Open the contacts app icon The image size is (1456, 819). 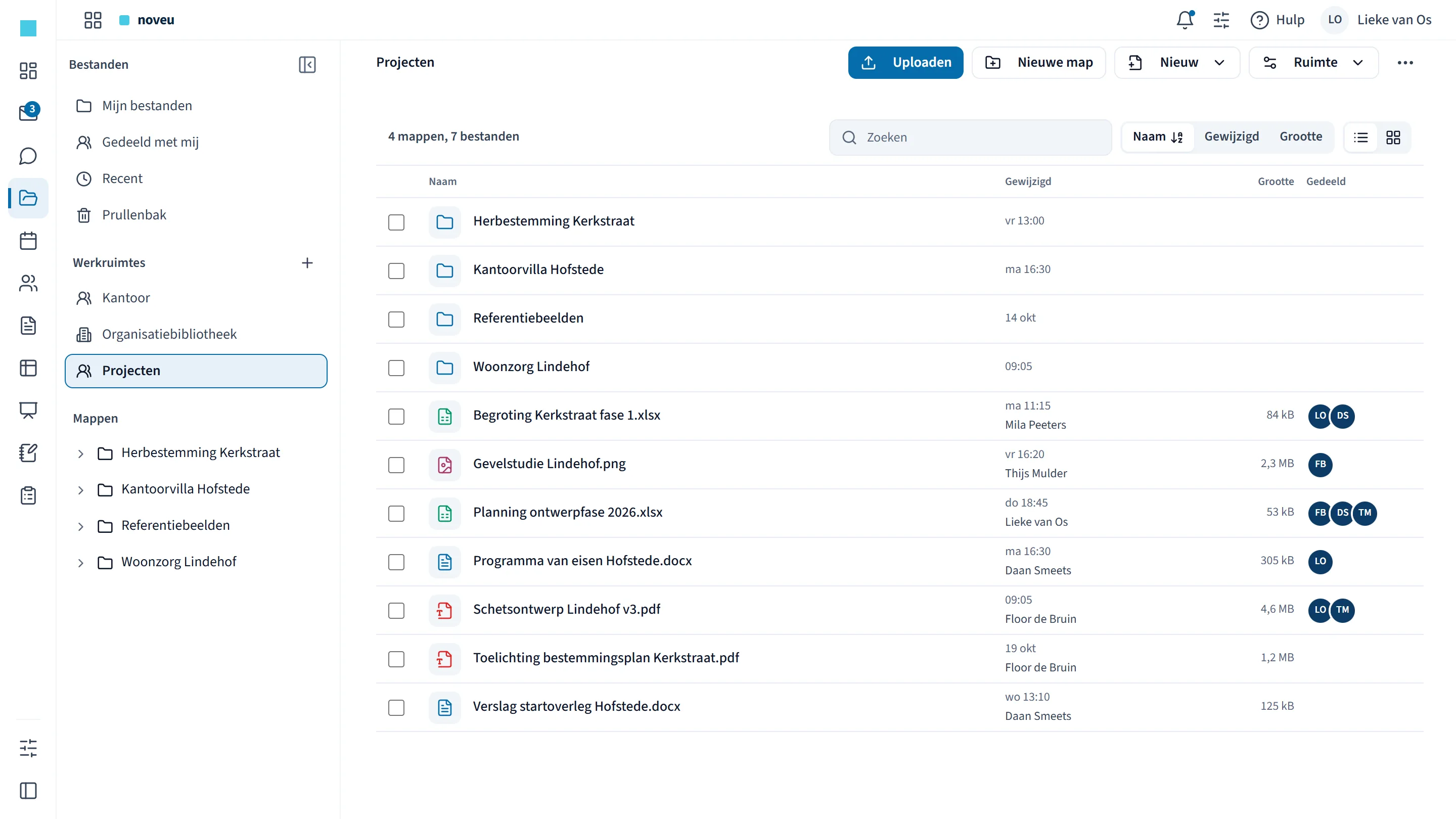coord(28,283)
